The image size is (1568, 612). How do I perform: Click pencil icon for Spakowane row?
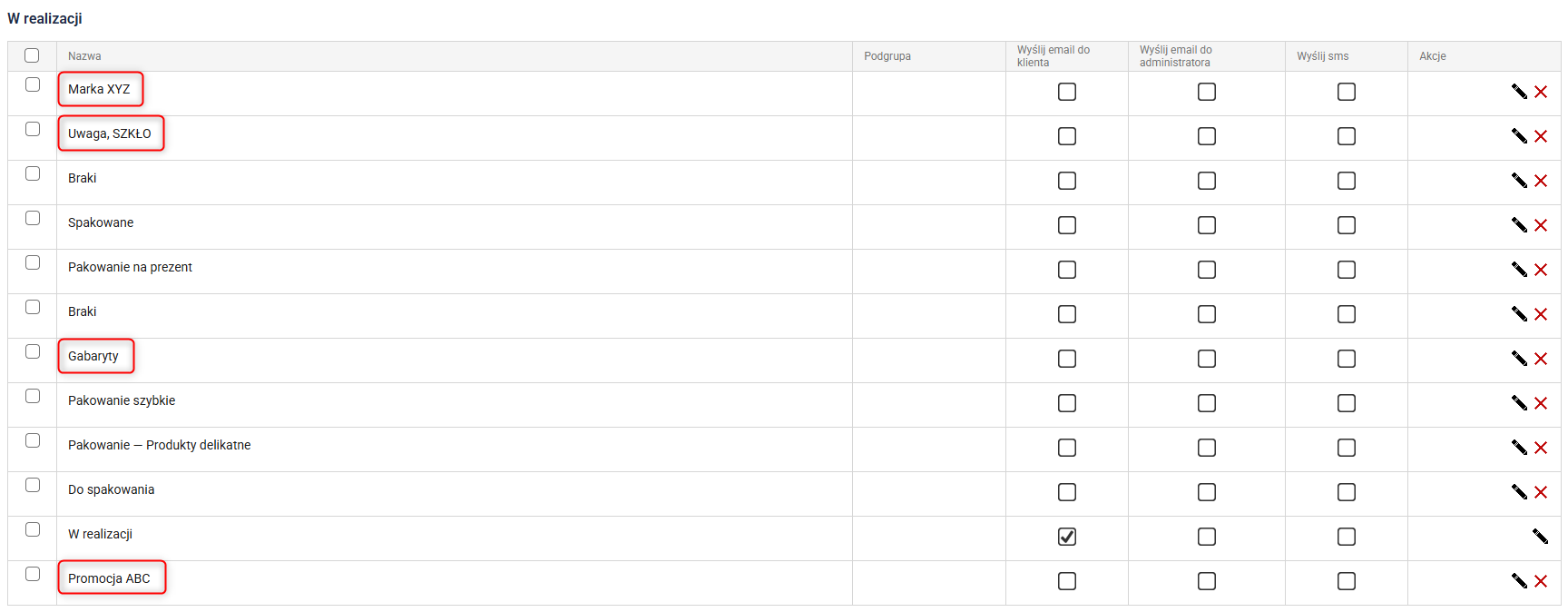pyautogui.click(x=1519, y=225)
